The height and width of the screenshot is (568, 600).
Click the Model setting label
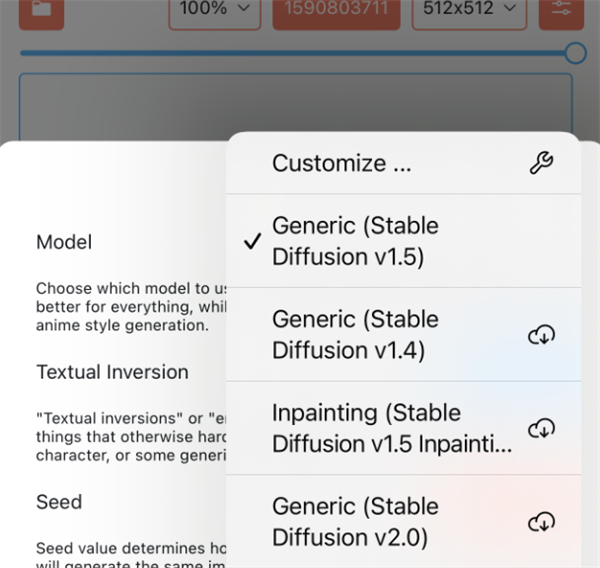64,242
